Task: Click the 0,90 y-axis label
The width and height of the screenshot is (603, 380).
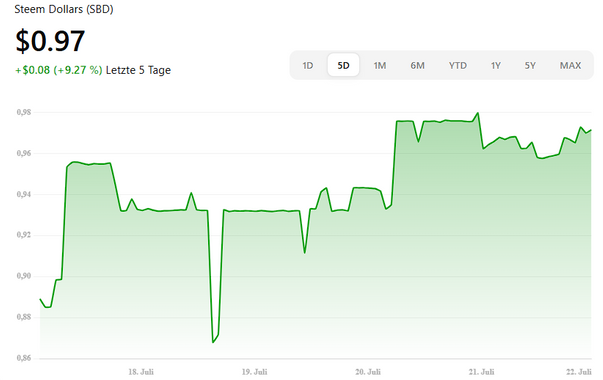Action: tap(24, 276)
